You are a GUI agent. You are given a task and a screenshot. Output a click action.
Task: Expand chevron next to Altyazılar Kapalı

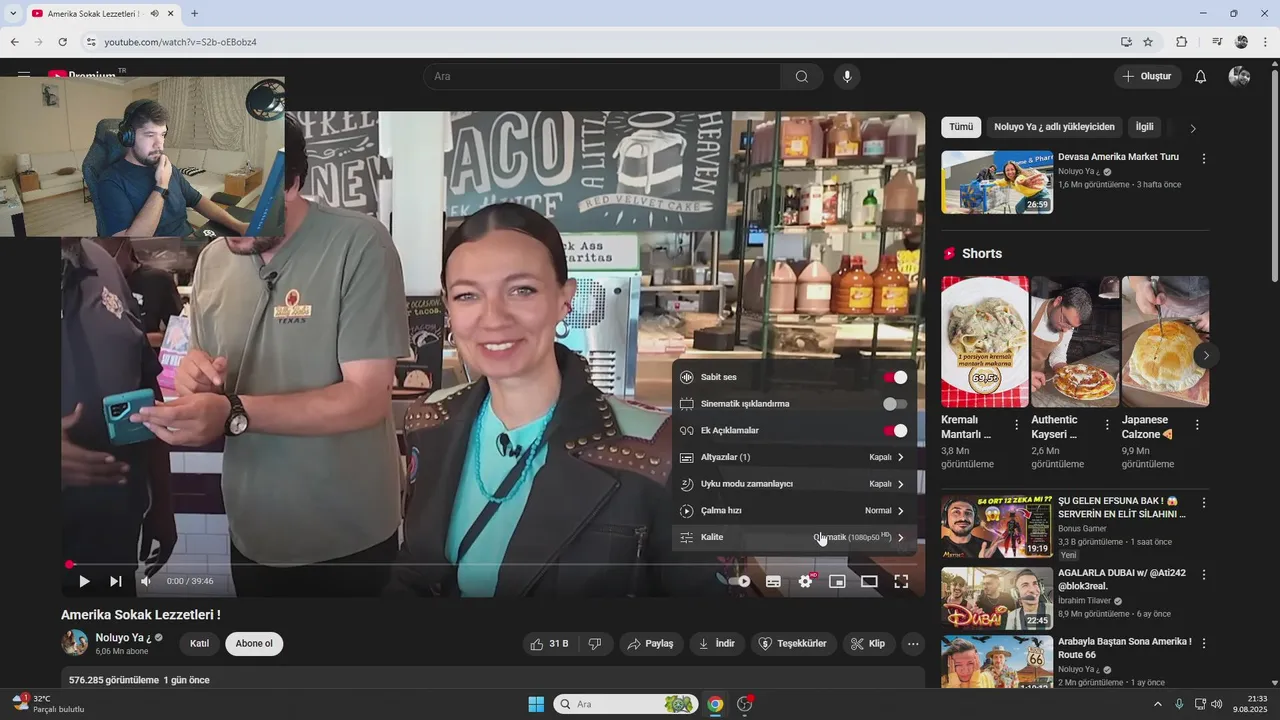tap(901, 457)
